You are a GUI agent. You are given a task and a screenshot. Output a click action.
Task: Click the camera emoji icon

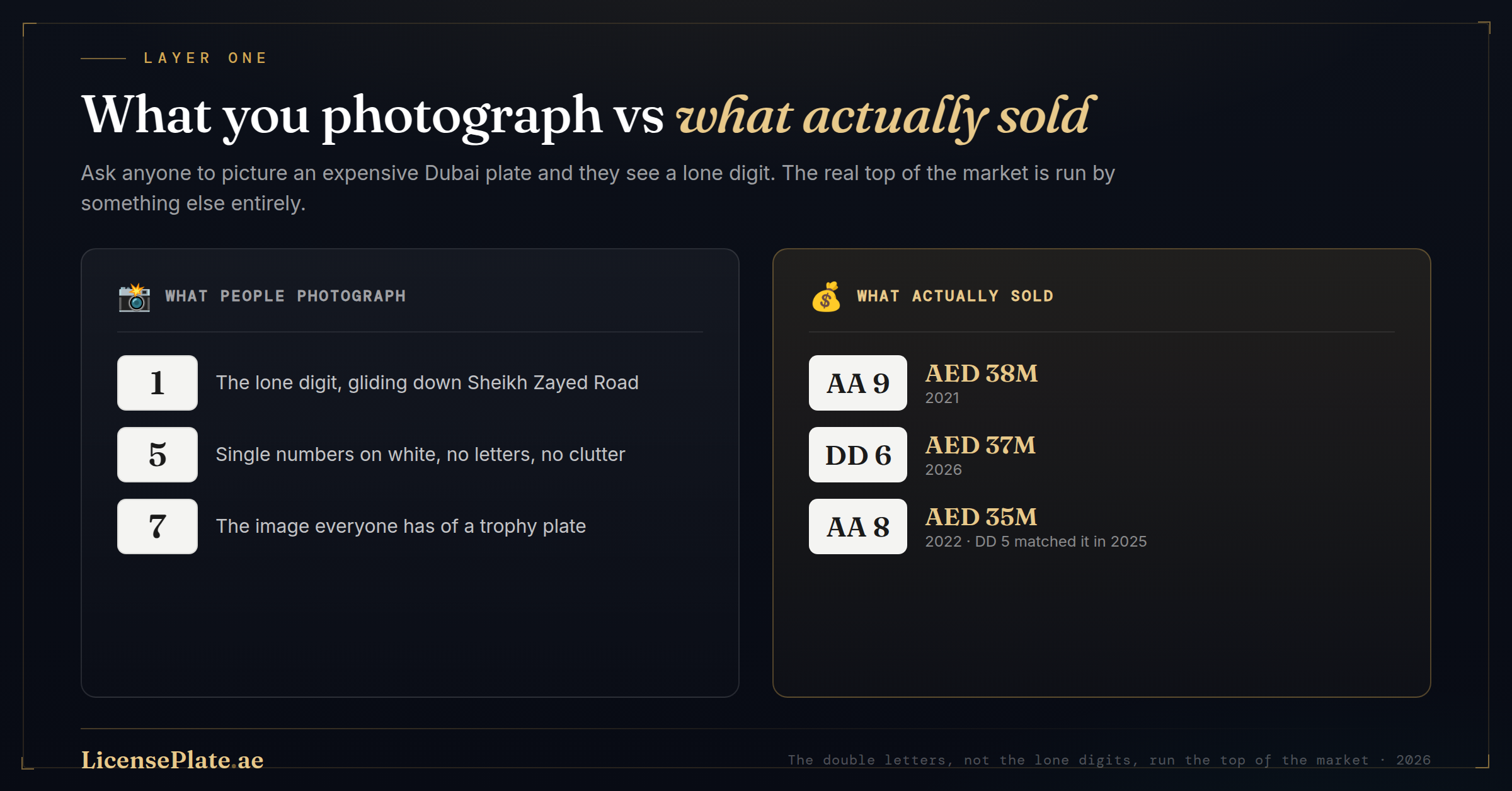[134, 297]
